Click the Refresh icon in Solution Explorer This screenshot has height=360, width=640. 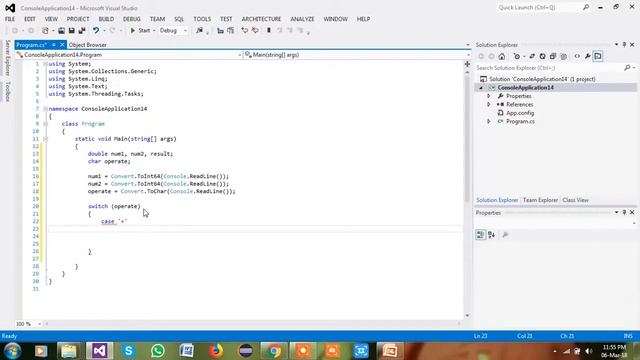pos(542,57)
